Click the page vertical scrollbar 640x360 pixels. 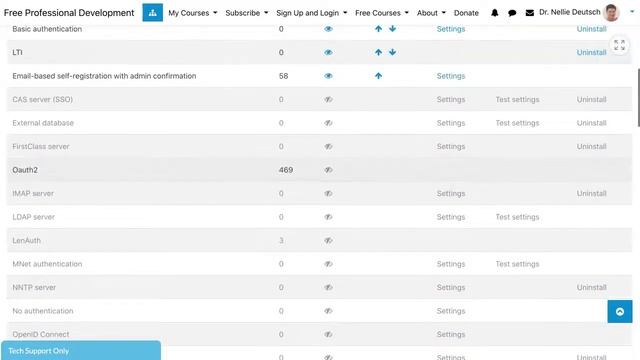(638, 98)
